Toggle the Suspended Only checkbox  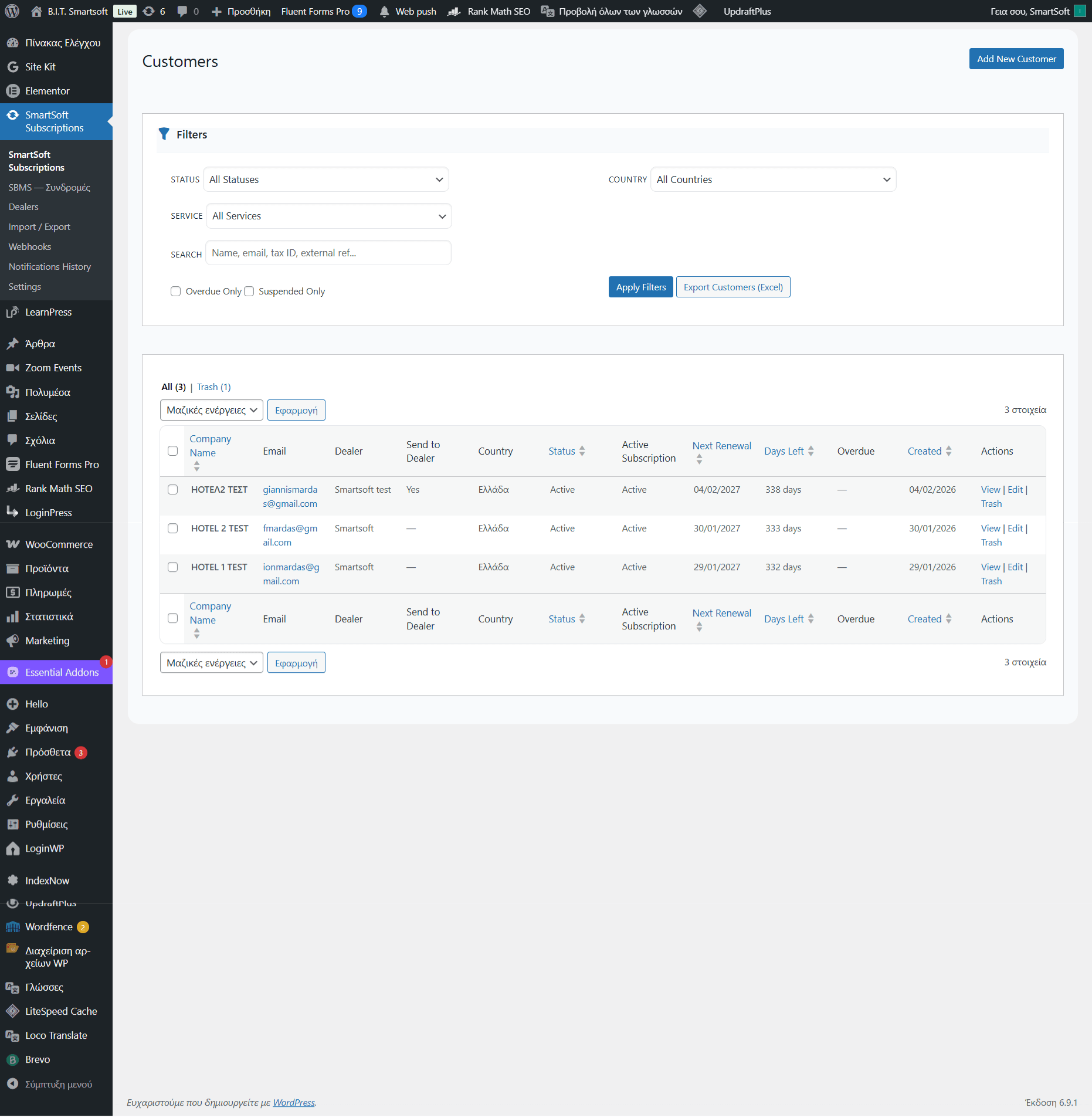click(x=249, y=292)
